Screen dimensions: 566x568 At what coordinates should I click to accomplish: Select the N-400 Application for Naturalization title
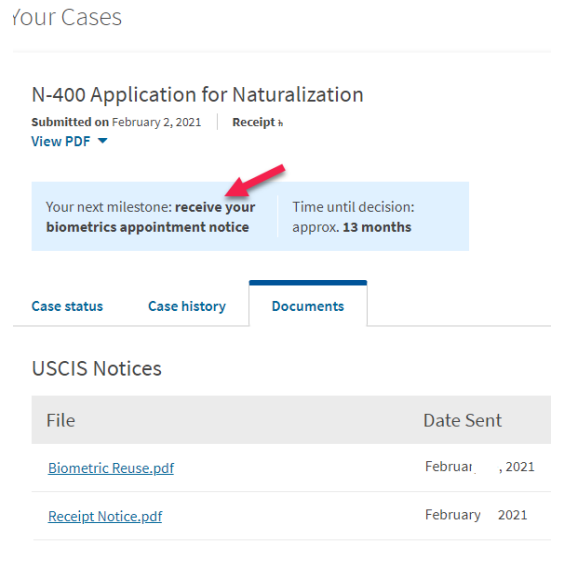point(197,95)
